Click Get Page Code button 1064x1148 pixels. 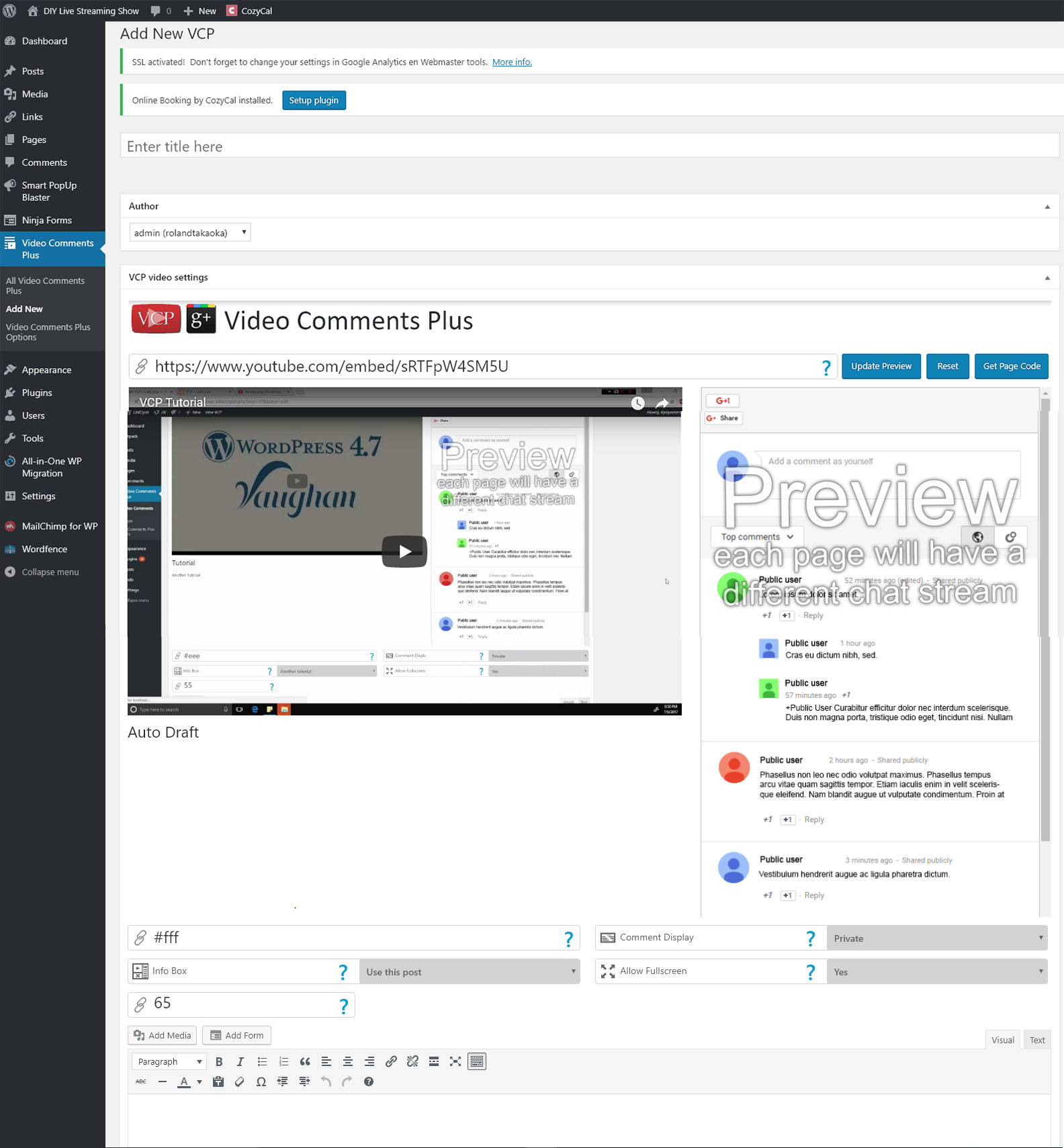click(x=1012, y=366)
